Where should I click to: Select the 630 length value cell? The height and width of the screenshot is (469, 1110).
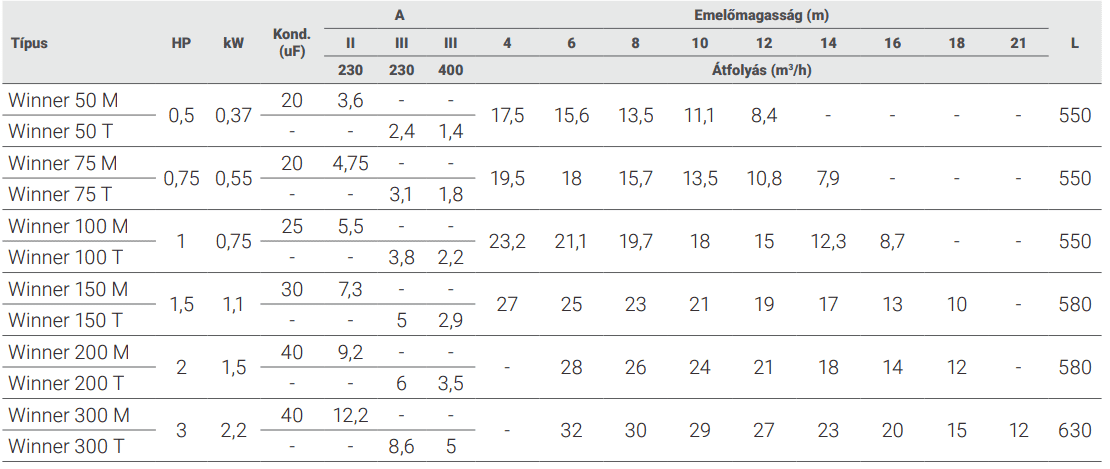(x=1074, y=430)
